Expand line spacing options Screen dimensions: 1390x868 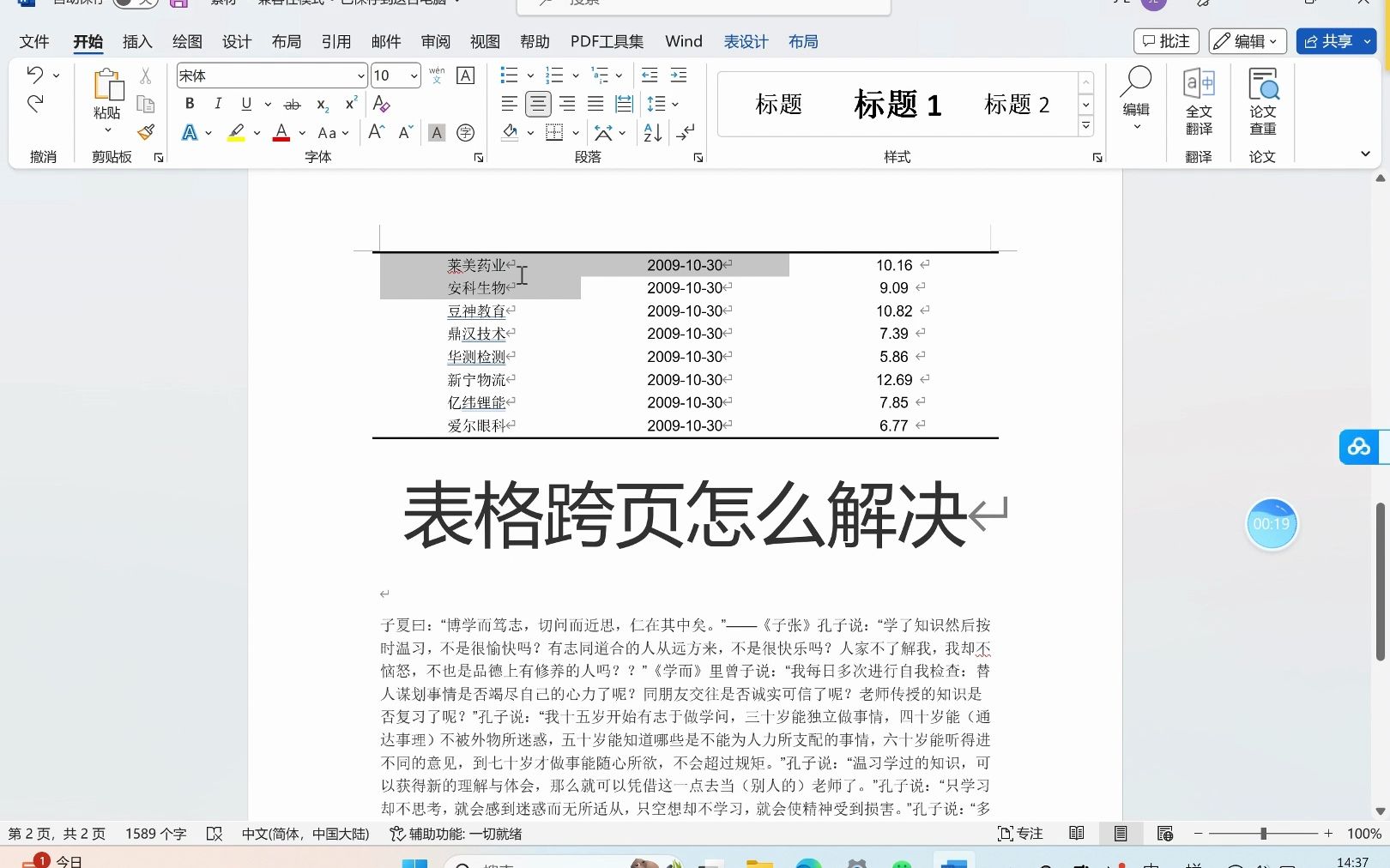click(x=675, y=104)
